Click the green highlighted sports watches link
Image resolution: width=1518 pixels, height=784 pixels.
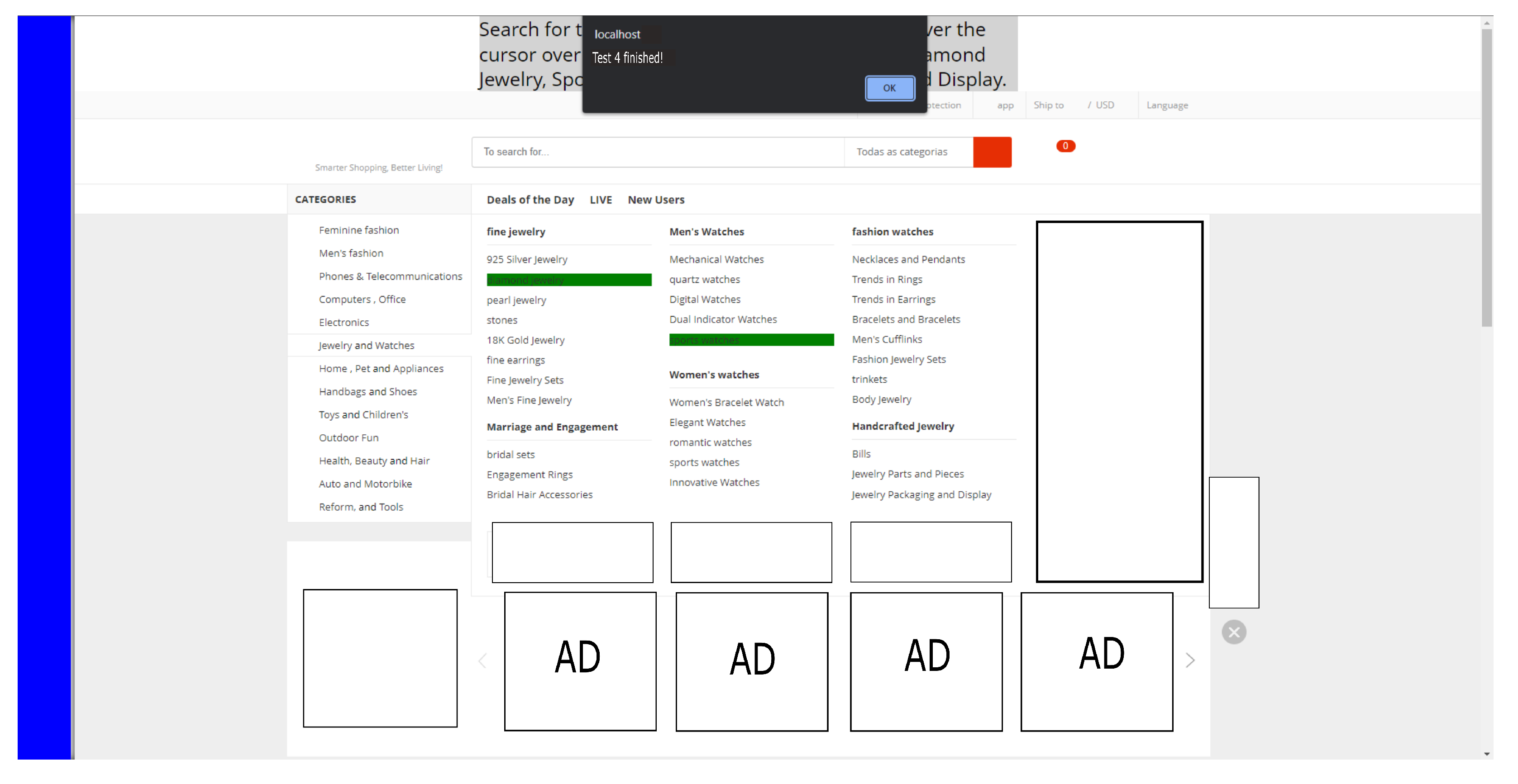point(704,340)
